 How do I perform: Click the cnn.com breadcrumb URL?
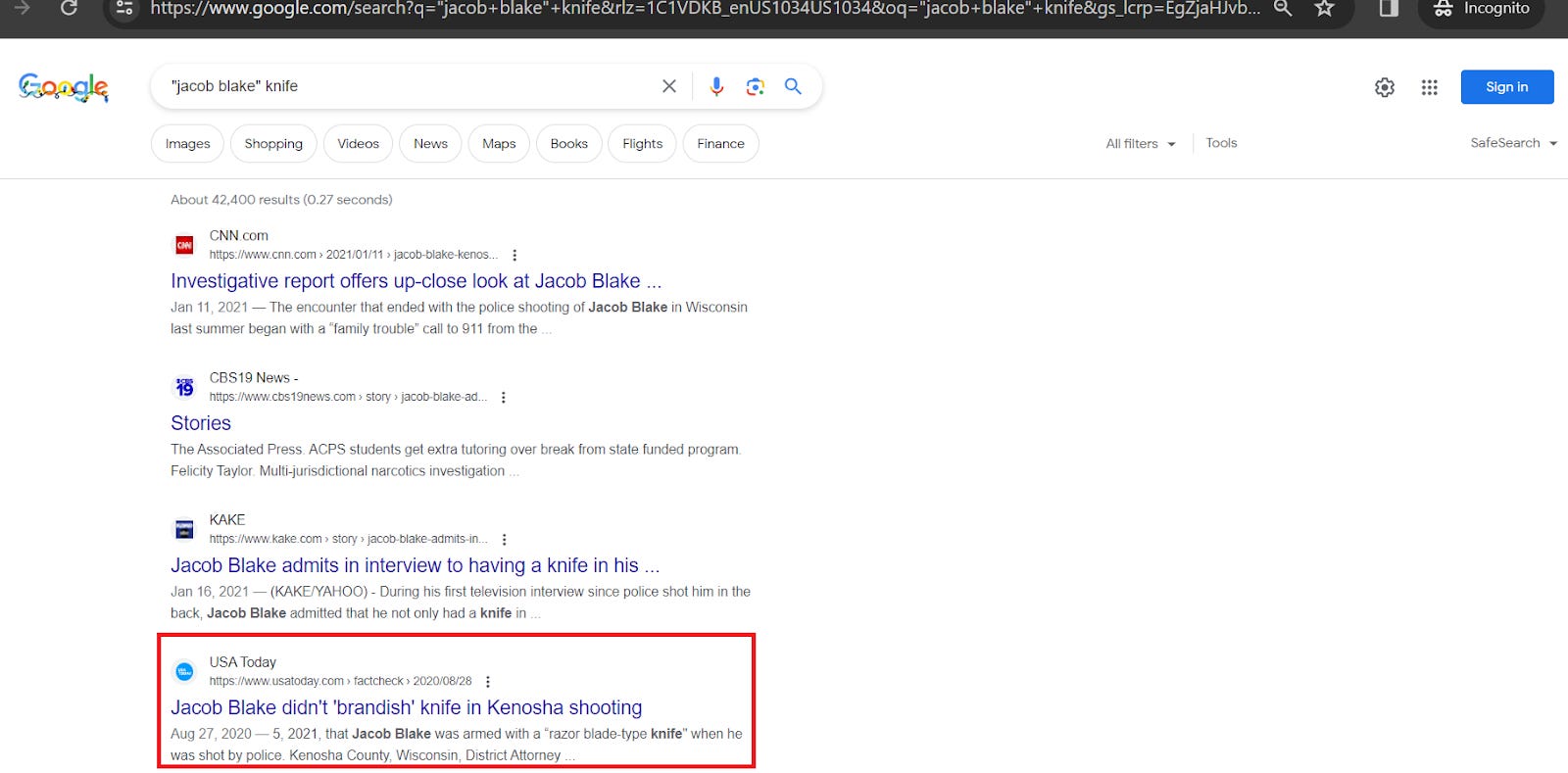coord(354,255)
